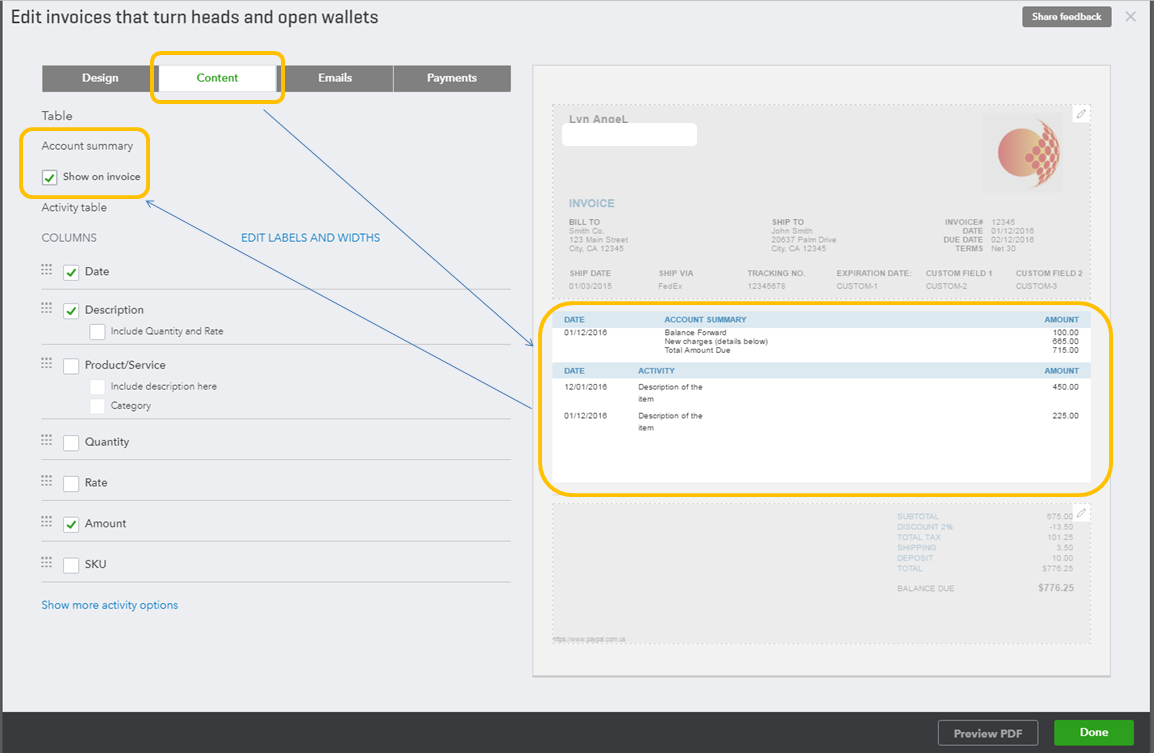Click the green Done button
The height and width of the screenshot is (753, 1154).
(x=1093, y=732)
